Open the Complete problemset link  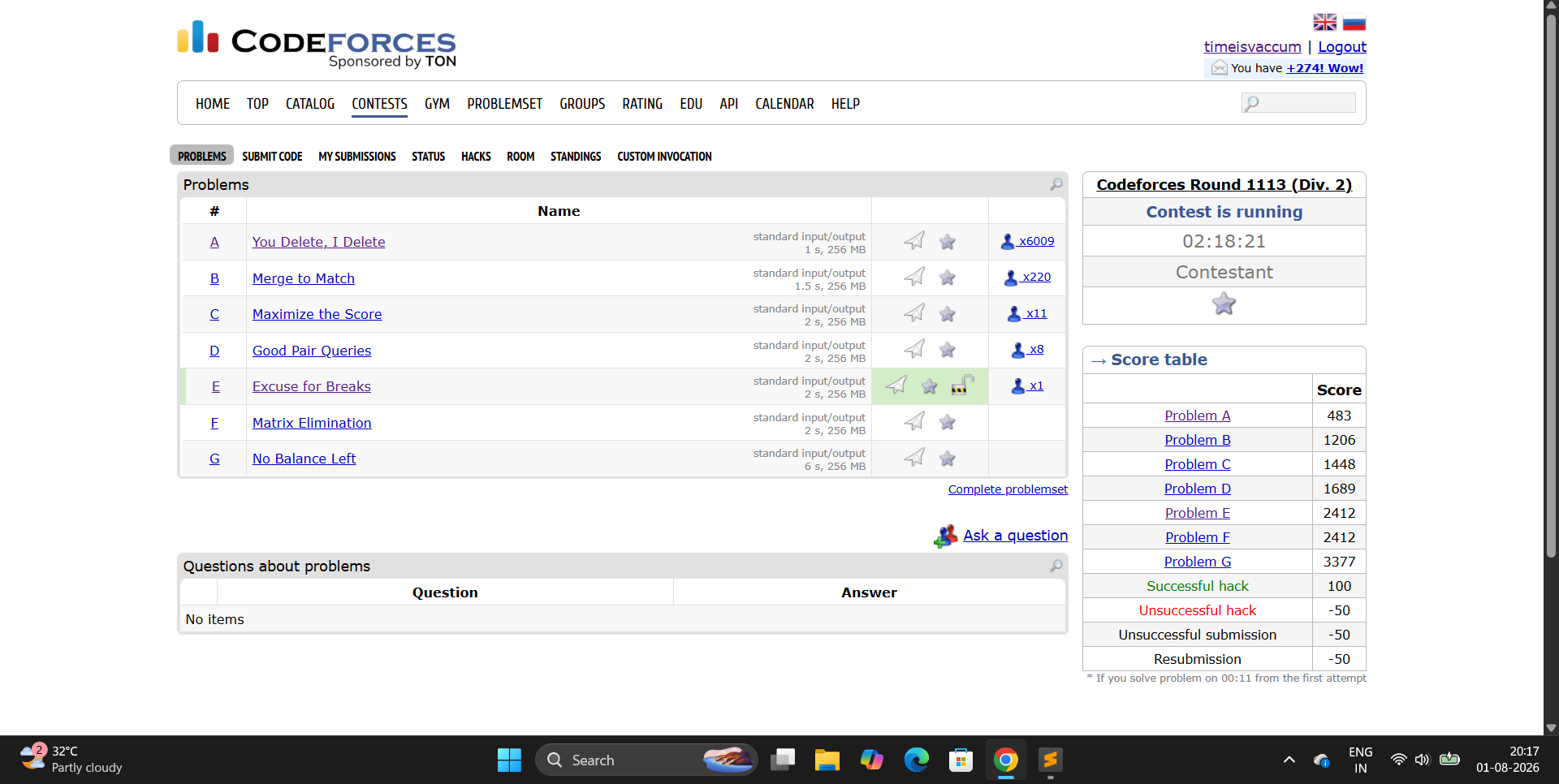pos(1008,489)
